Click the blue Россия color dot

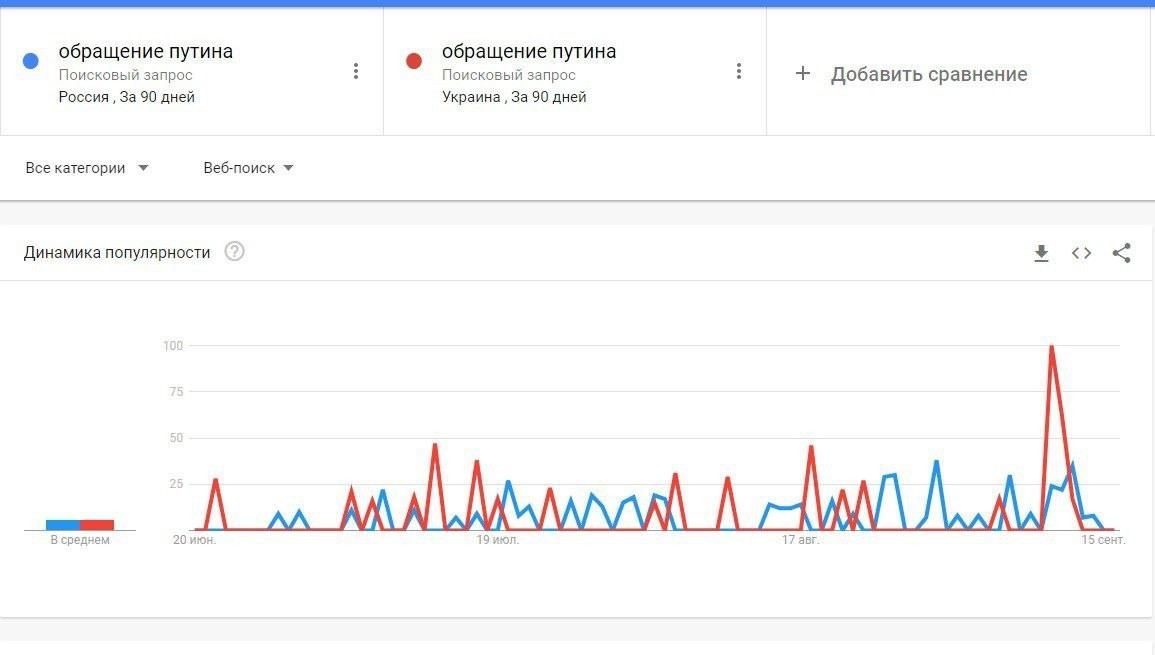click(31, 61)
